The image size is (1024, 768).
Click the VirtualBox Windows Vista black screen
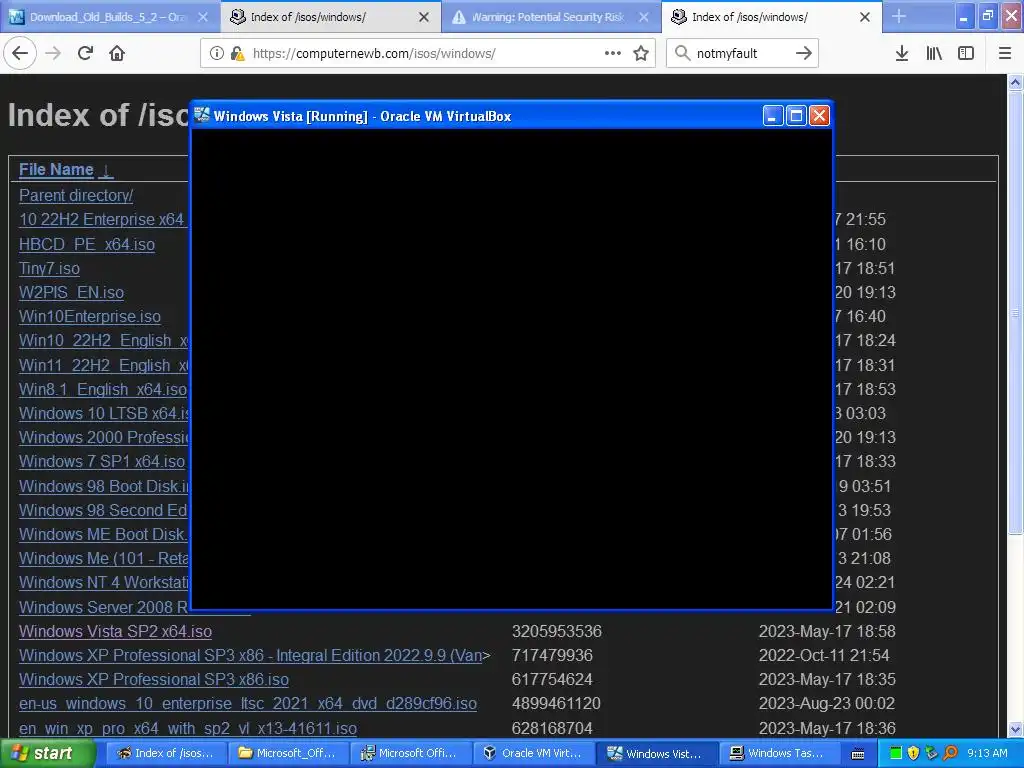pyautogui.click(x=512, y=368)
